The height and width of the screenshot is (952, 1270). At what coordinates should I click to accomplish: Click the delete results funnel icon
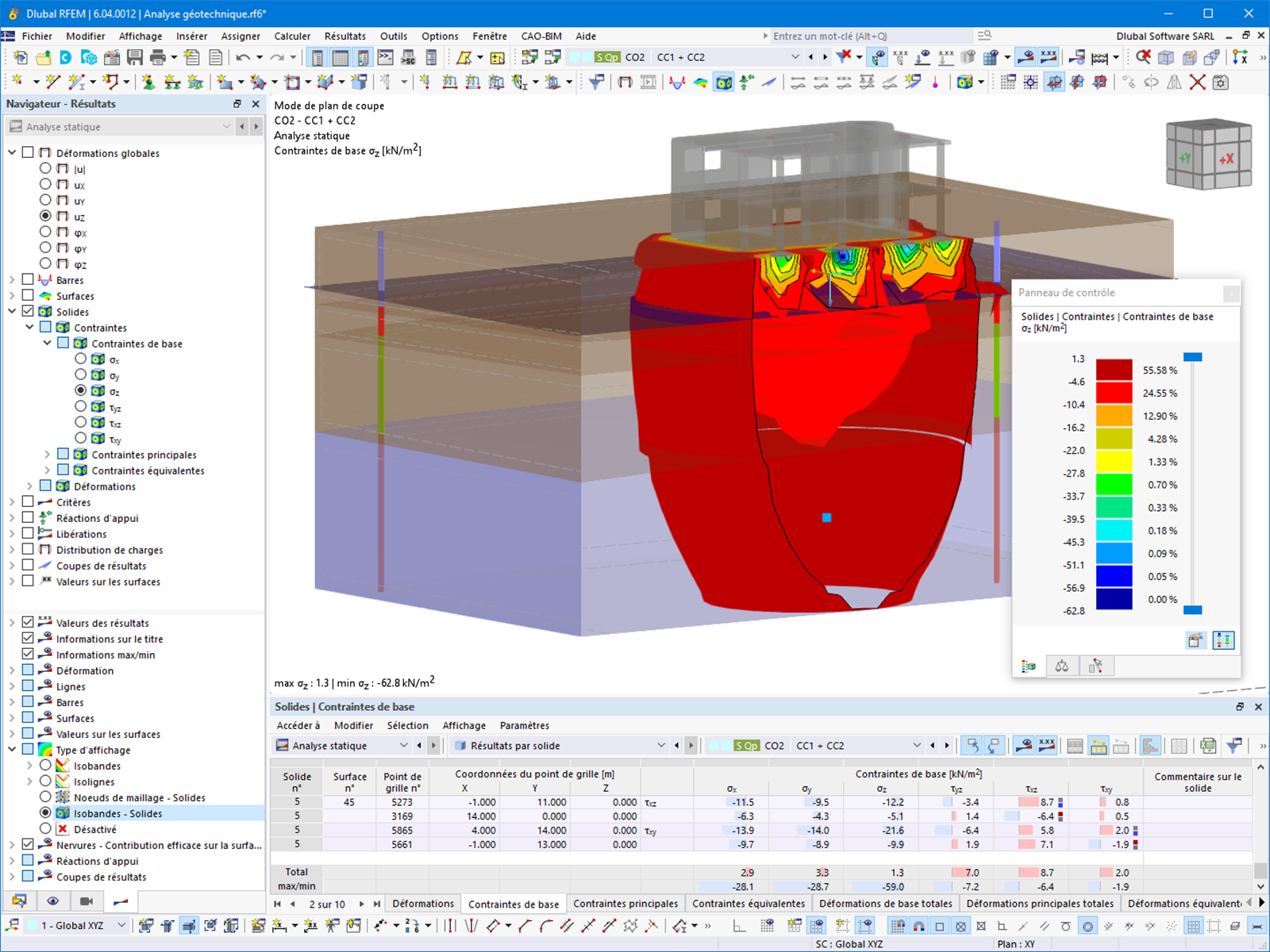(x=844, y=57)
